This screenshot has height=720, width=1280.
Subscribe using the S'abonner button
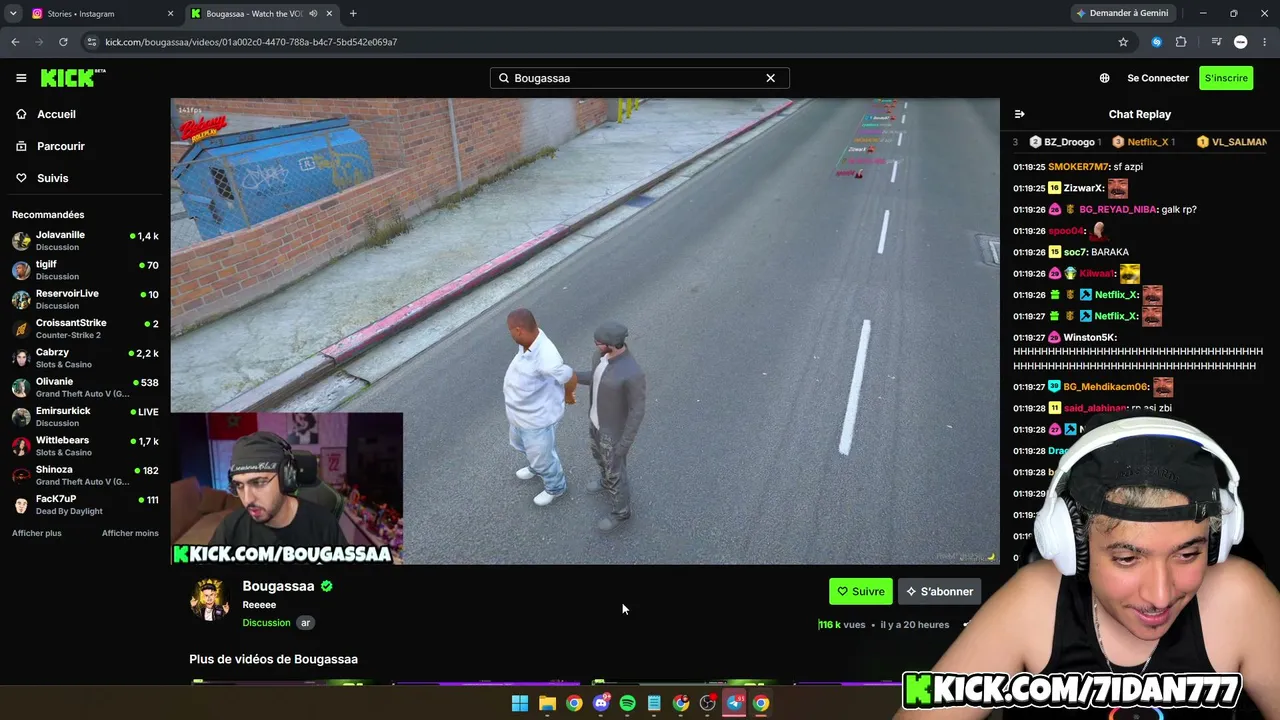tap(939, 591)
